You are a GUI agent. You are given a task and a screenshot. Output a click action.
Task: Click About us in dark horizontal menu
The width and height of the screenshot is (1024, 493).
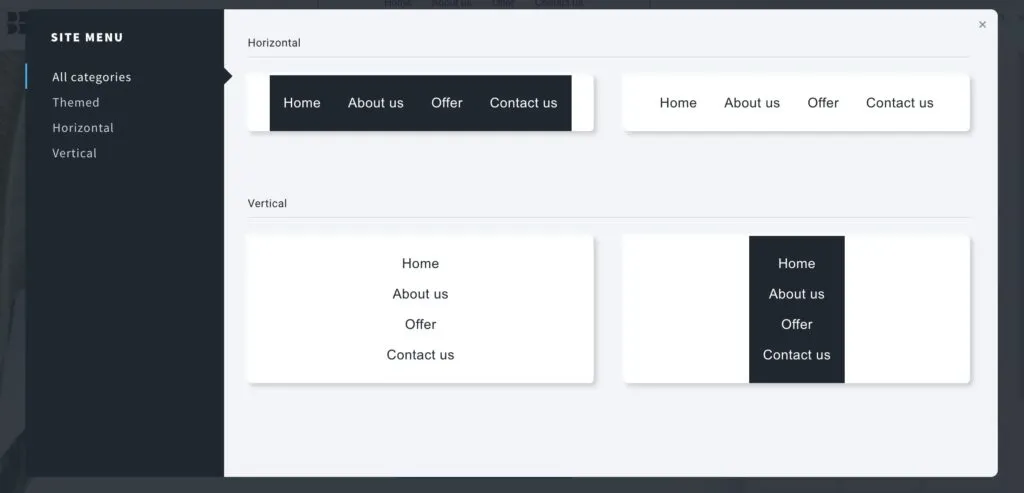376,103
